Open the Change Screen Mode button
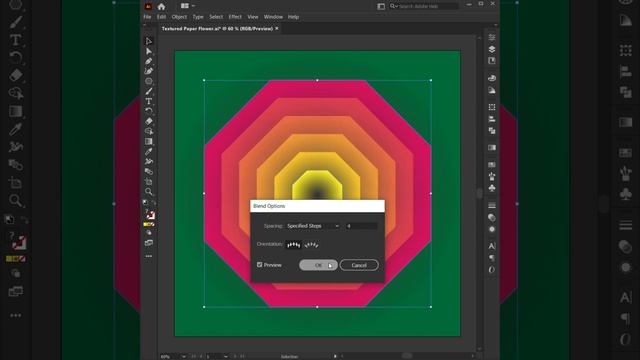This screenshot has height=360, width=640. pos(149,243)
